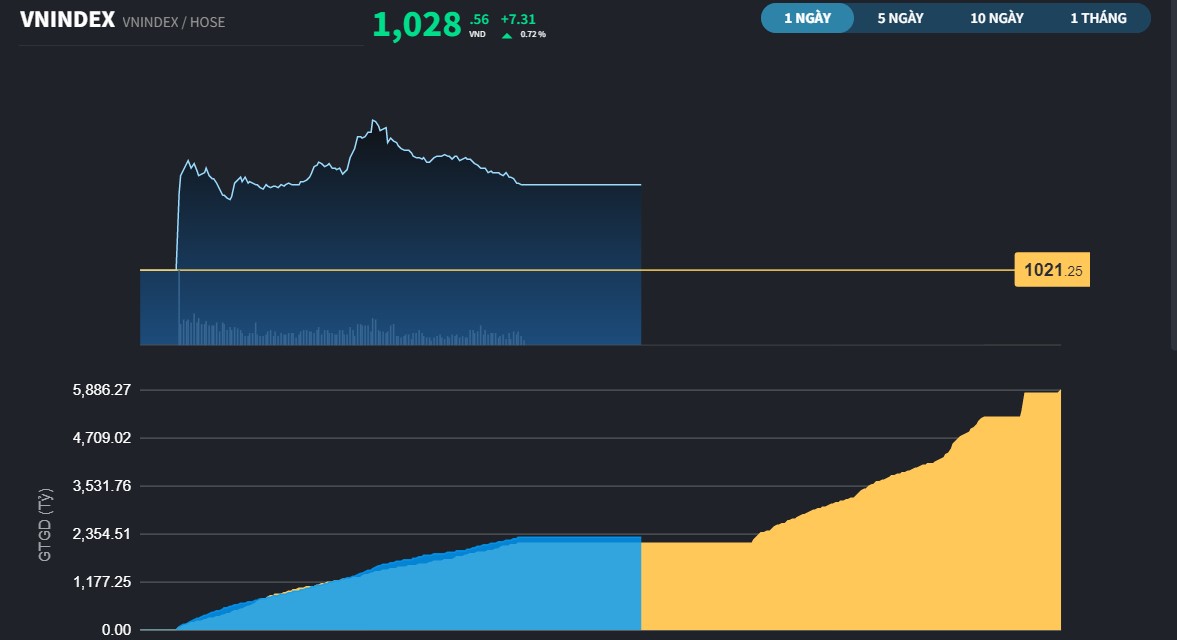This screenshot has height=640, width=1177.
Task: Click the +7.31 change label
Action: tap(517, 18)
